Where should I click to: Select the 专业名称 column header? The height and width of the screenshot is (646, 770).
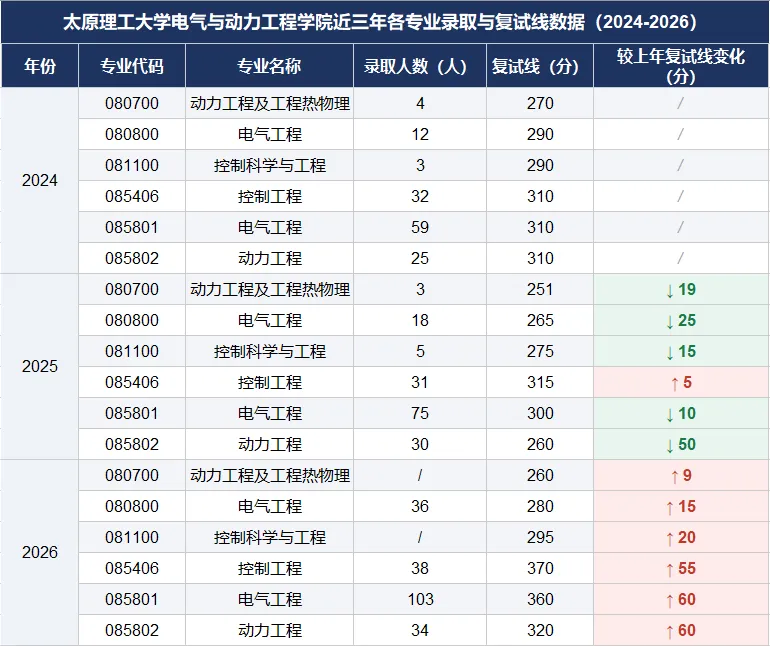(269, 66)
